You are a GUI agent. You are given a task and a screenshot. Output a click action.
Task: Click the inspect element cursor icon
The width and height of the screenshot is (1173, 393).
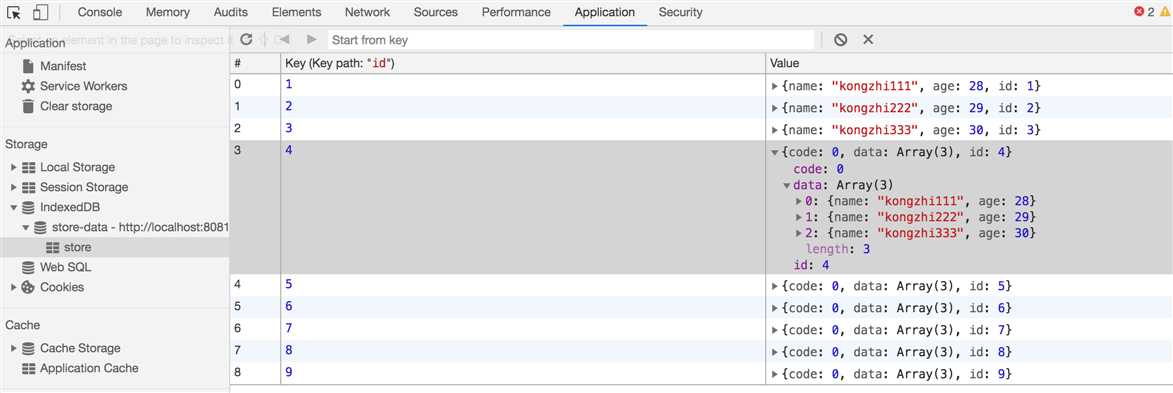click(13, 12)
